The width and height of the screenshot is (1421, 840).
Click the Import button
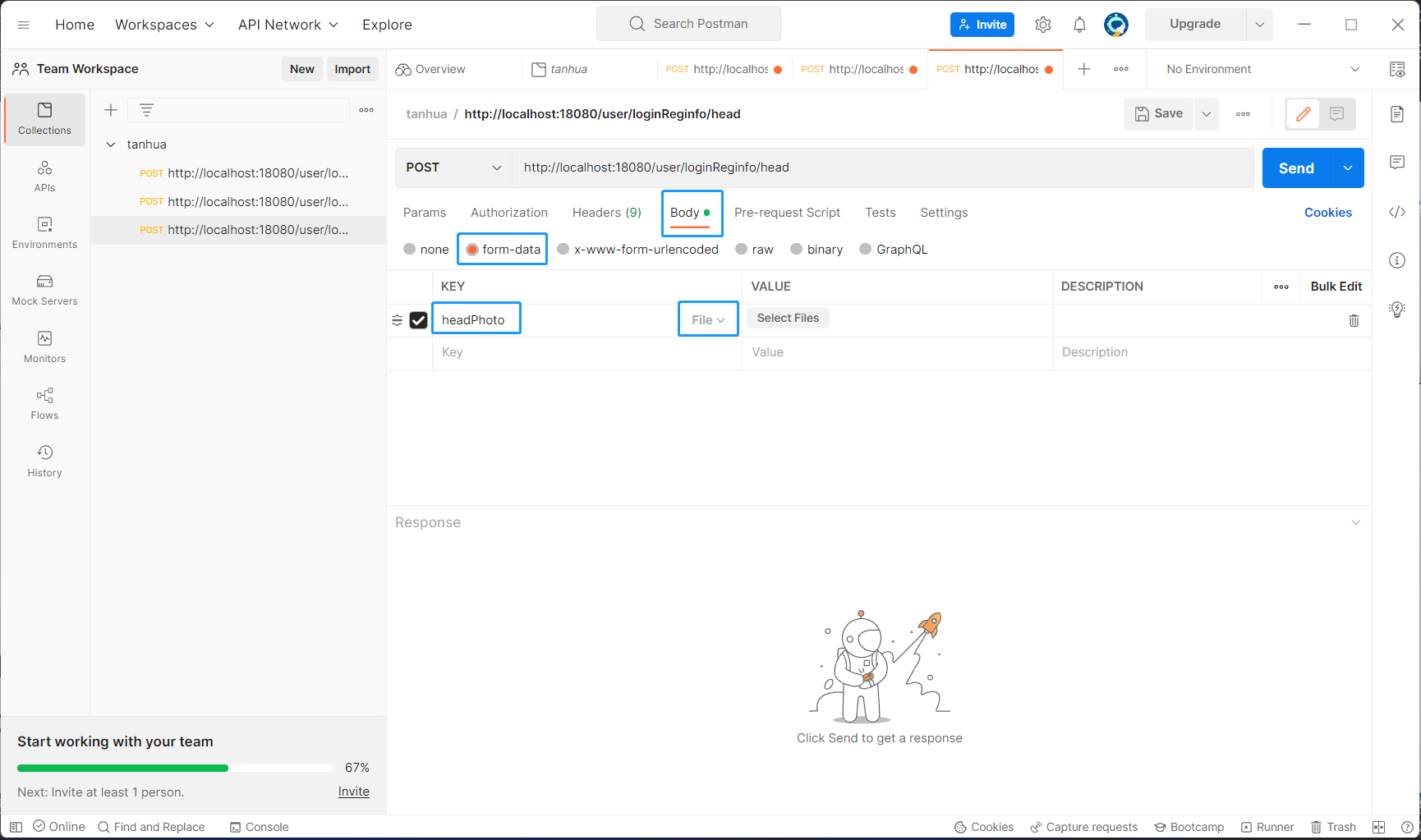(x=352, y=69)
